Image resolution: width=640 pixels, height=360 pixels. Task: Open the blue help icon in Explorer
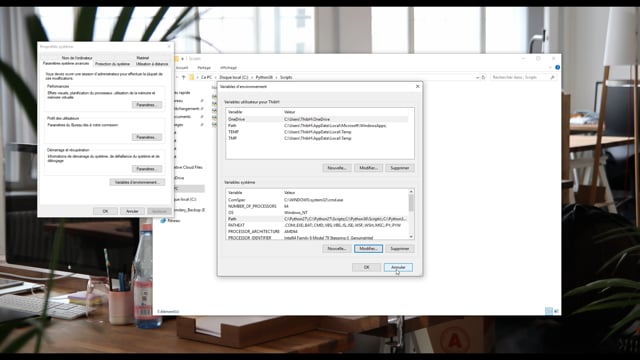557,67
